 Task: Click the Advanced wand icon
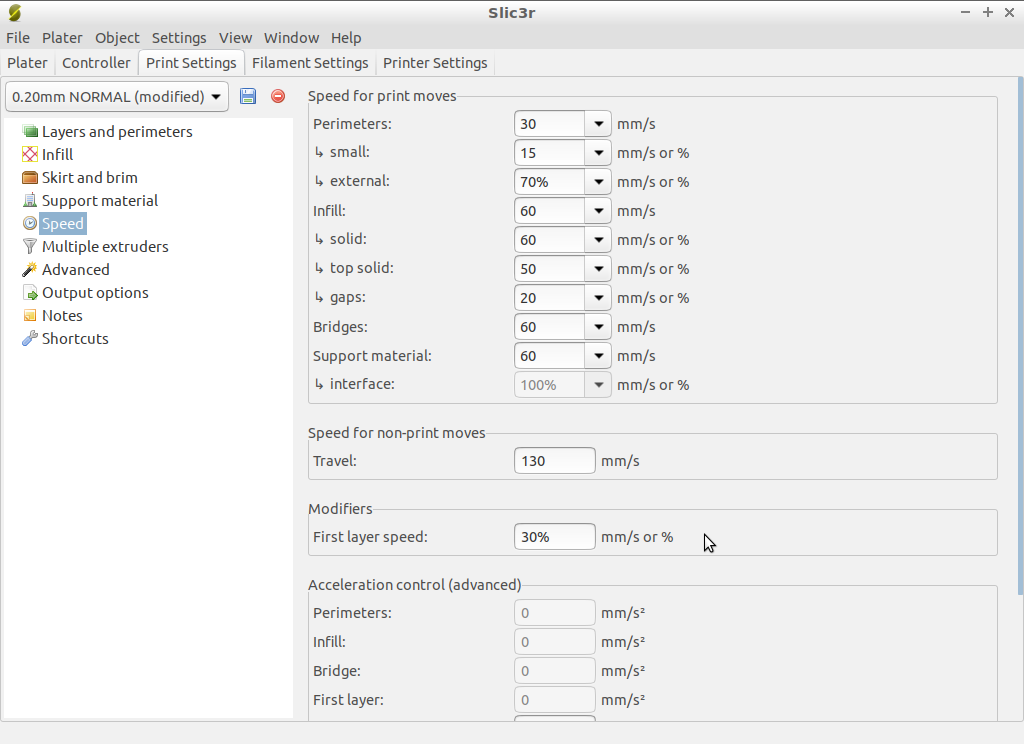pos(30,270)
